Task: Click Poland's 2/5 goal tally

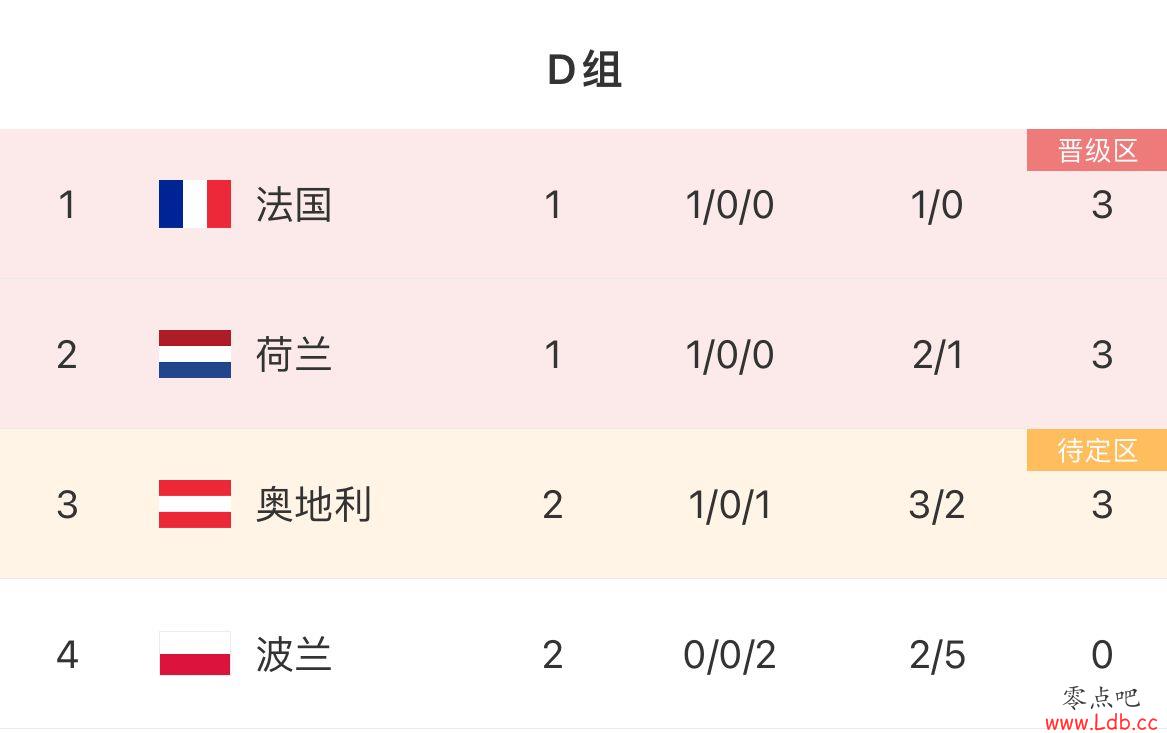Action: [x=937, y=656]
